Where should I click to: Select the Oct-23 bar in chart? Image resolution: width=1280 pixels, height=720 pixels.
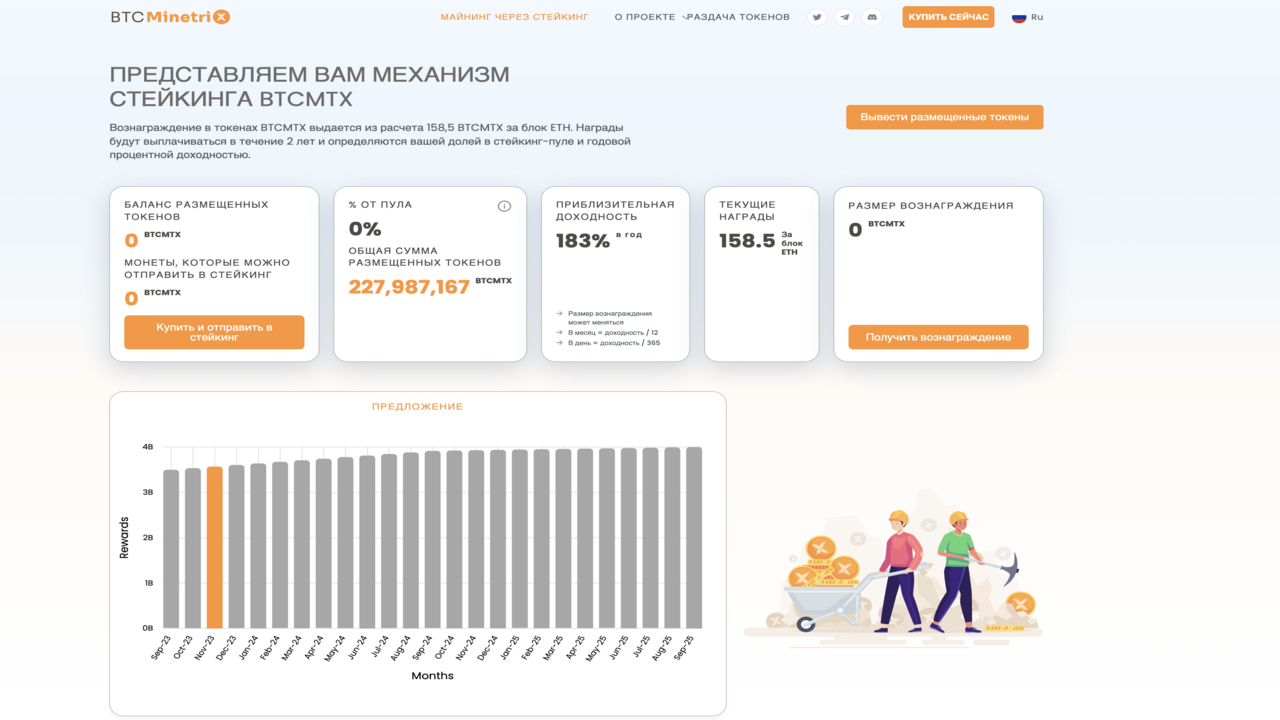[193, 549]
